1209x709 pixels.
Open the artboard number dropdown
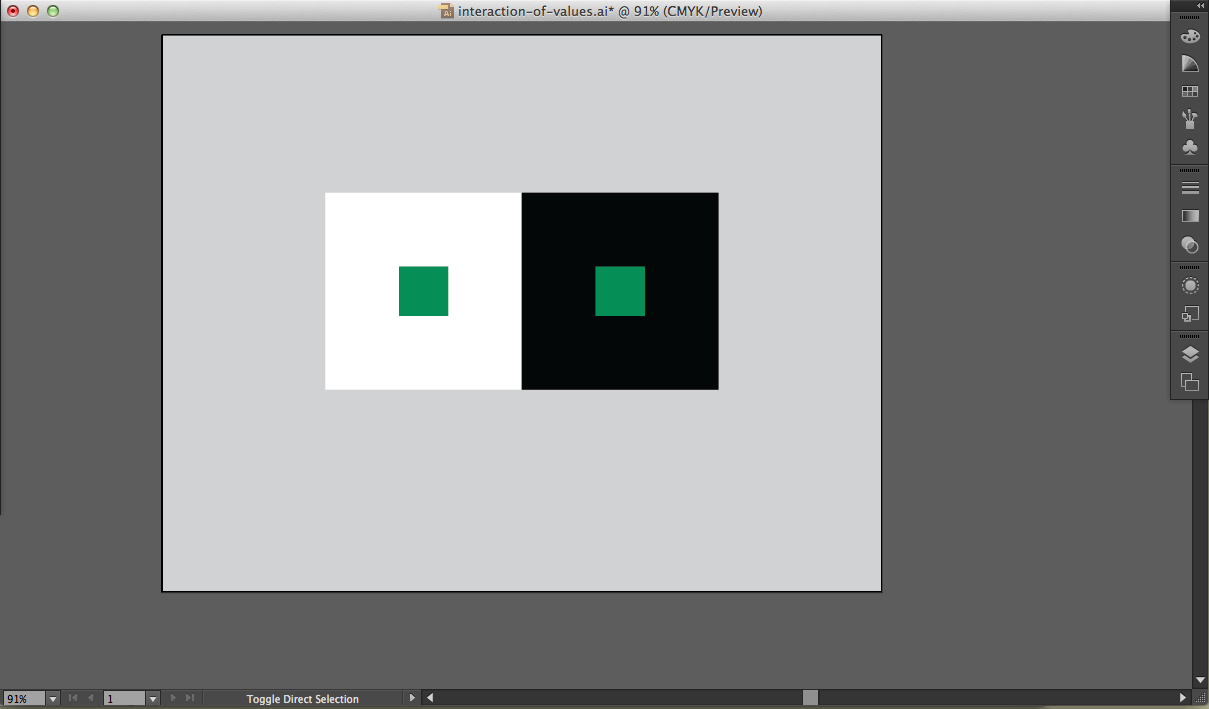point(153,699)
